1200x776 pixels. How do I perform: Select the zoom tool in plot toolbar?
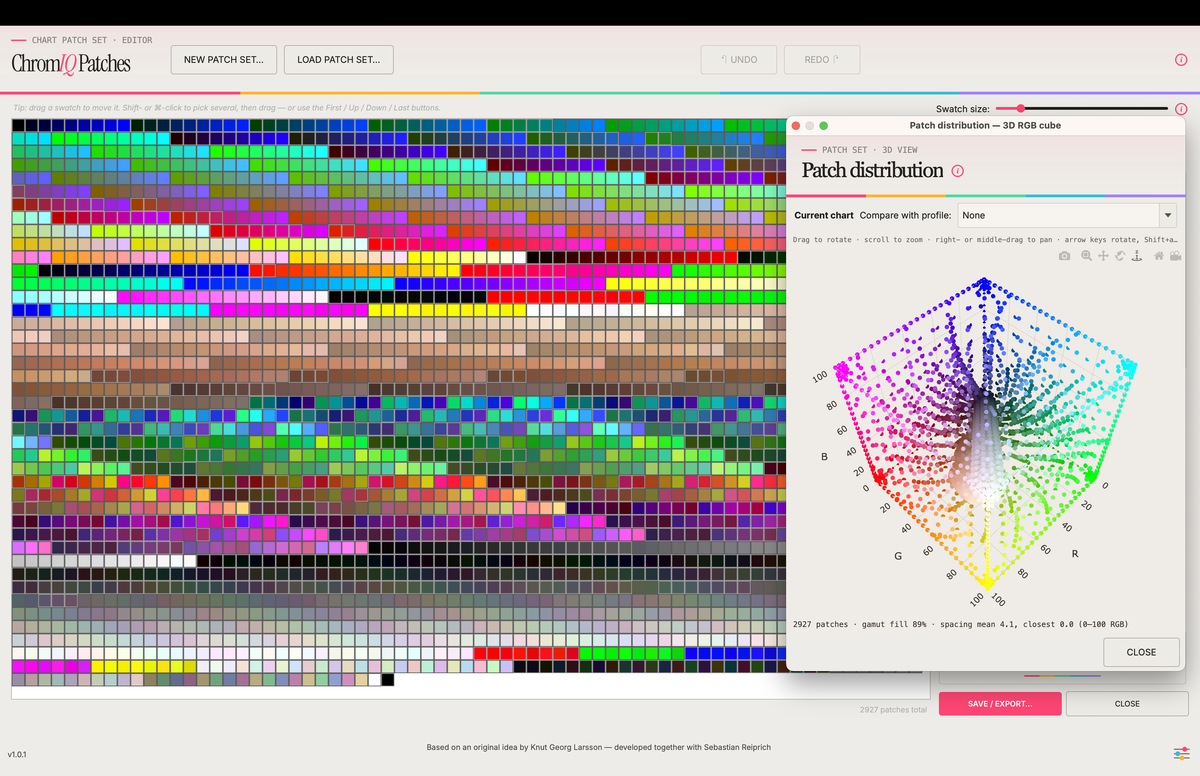pos(1086,256)
